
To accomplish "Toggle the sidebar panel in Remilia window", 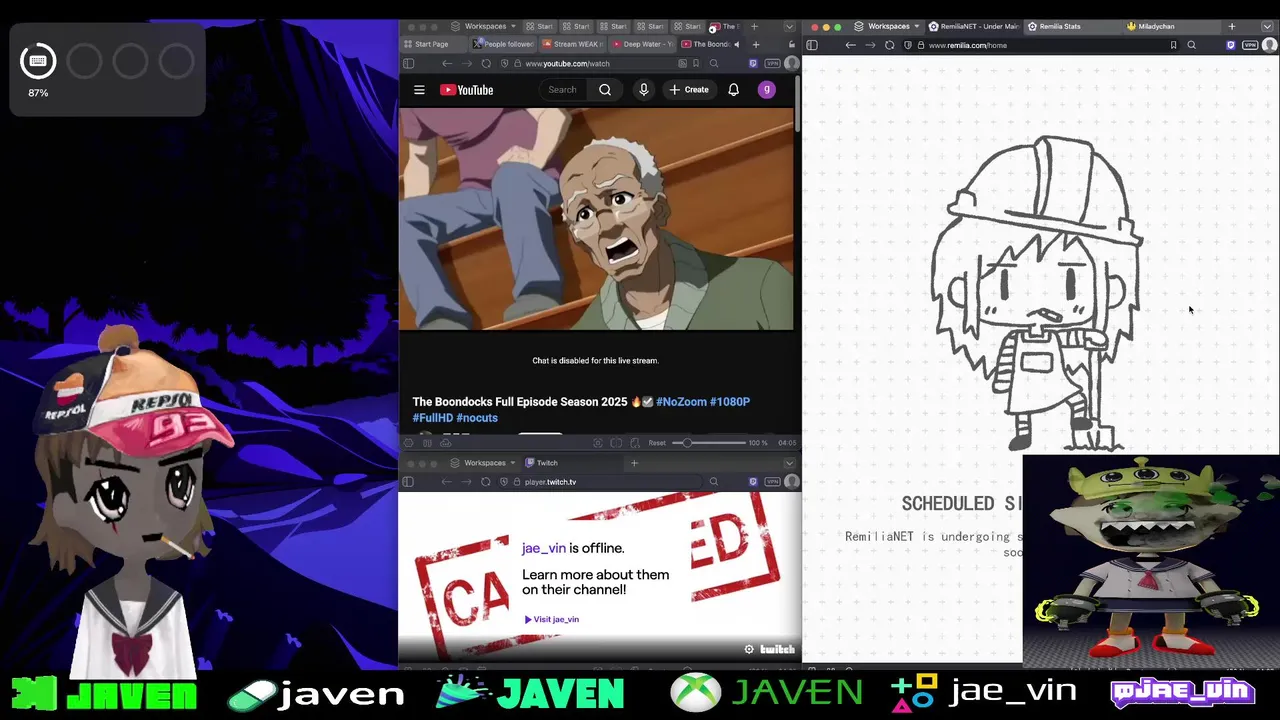I will point(812,45).
